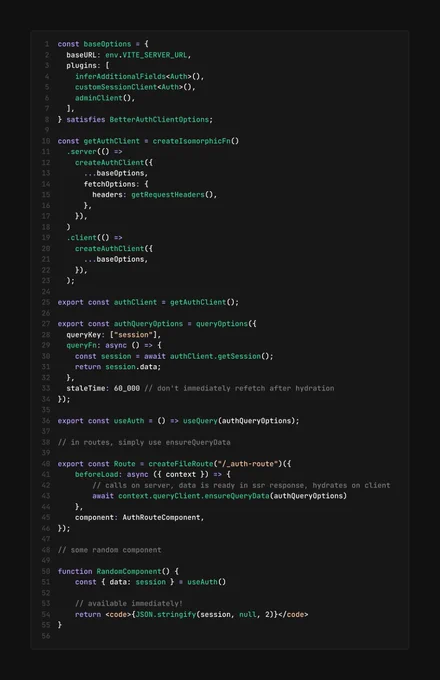Screen dimensions: 440x680
Task: Click 'useQuery(authQueryOptions)' on line 36
Action: (x=239, y=421)
